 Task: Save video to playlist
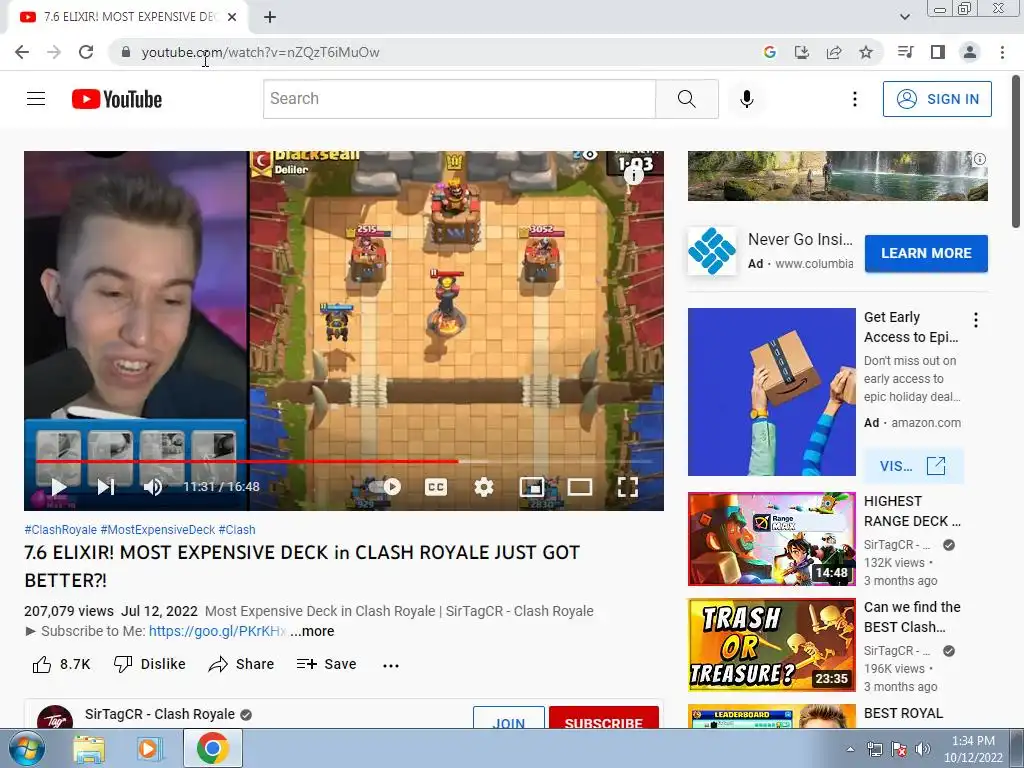326,664
